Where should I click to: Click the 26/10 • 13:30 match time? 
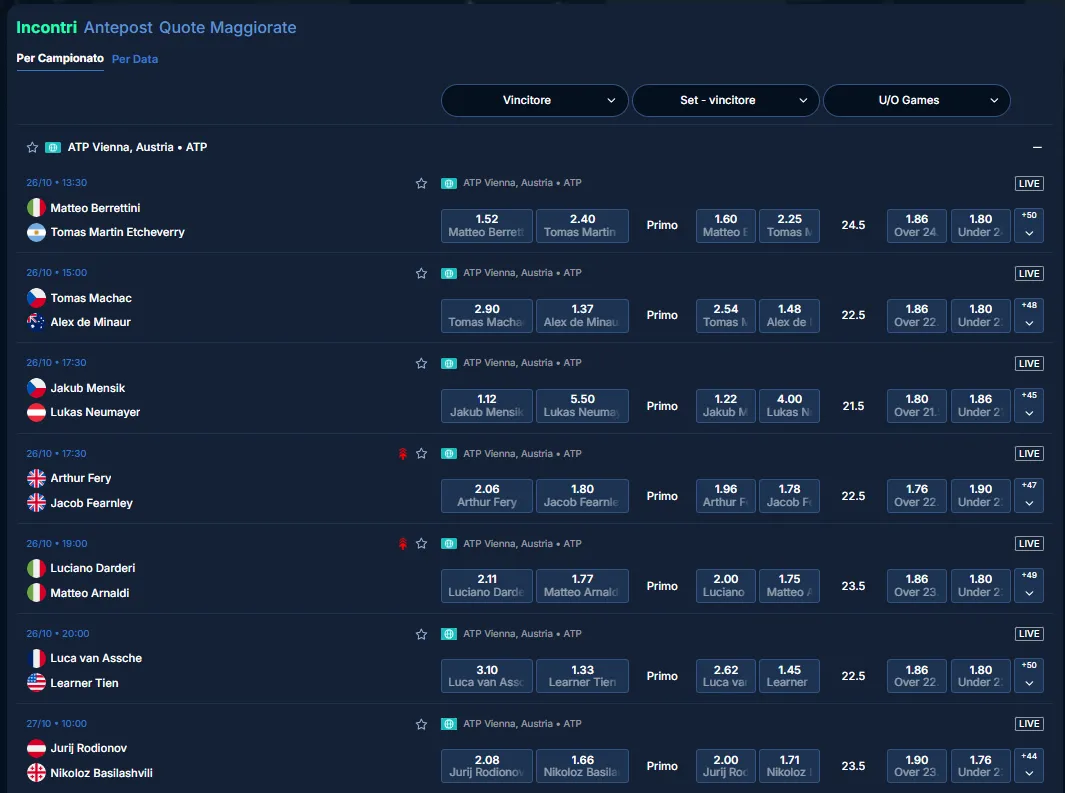(x=56, y=183)
